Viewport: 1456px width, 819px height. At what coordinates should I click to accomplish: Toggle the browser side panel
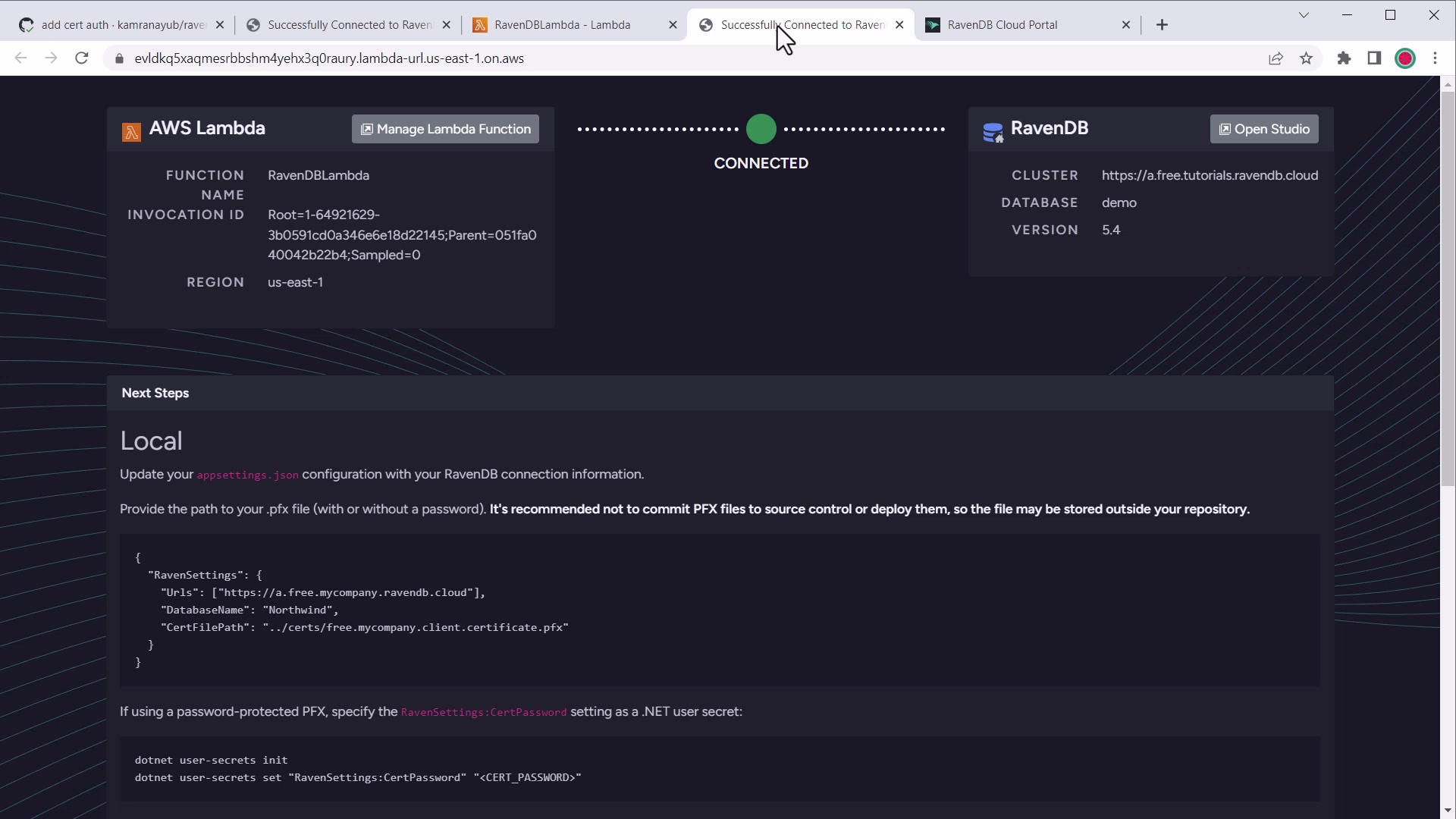pos(1374,58)
